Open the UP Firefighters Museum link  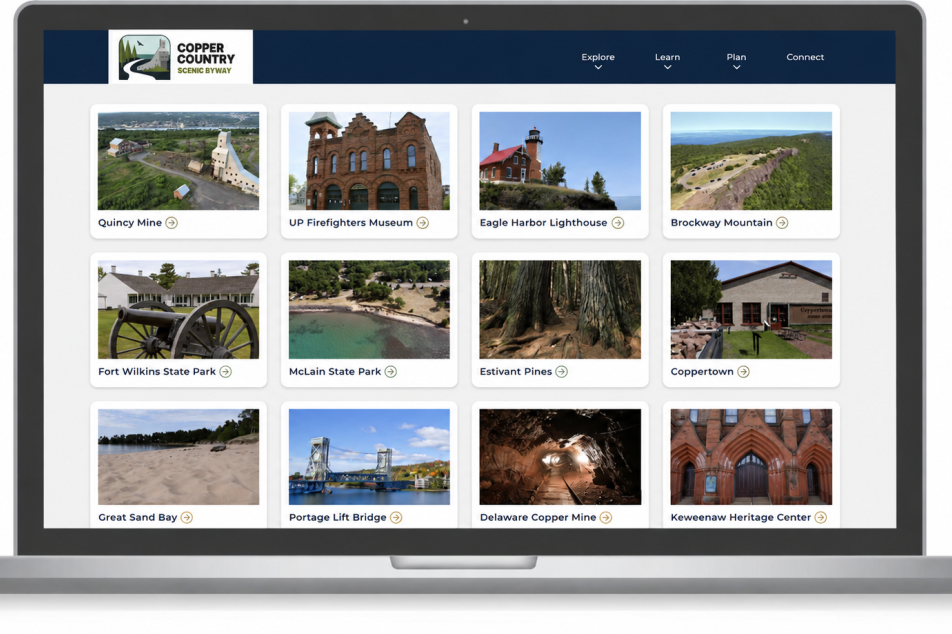tap(351, 223)
